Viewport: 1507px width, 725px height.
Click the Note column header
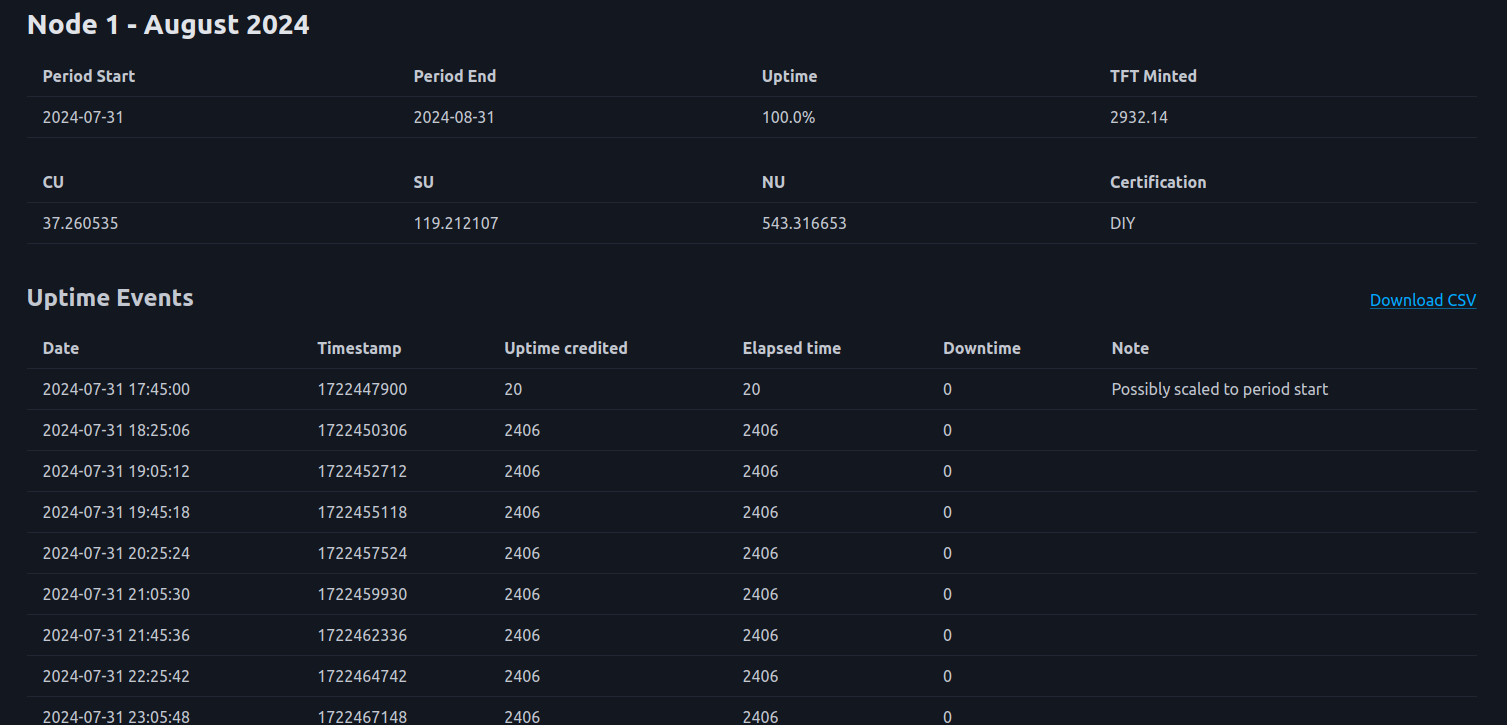click(x=1130, y=348)
